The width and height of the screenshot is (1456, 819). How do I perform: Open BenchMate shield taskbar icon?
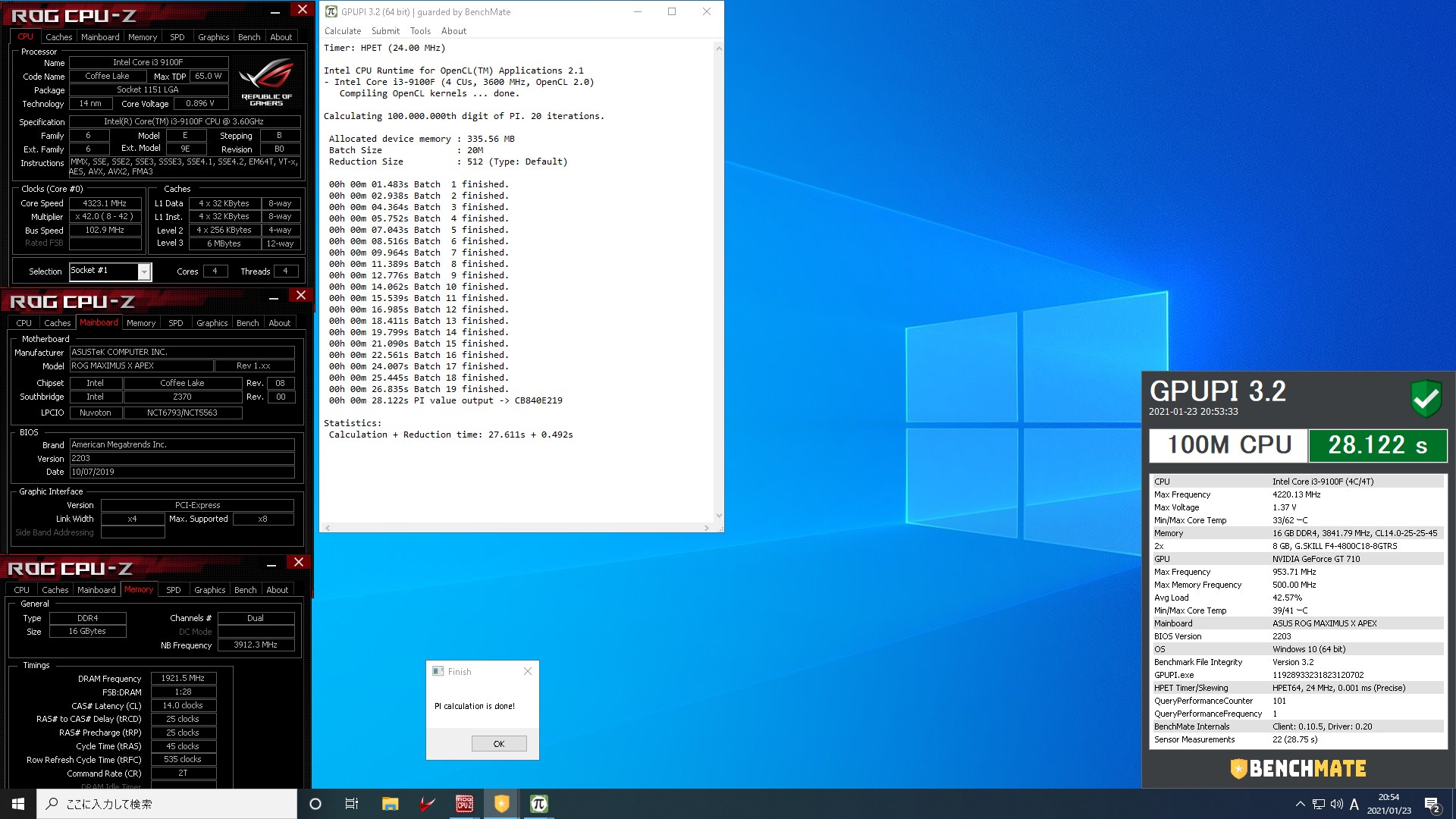pyautogui.click(x=501, y=804)
